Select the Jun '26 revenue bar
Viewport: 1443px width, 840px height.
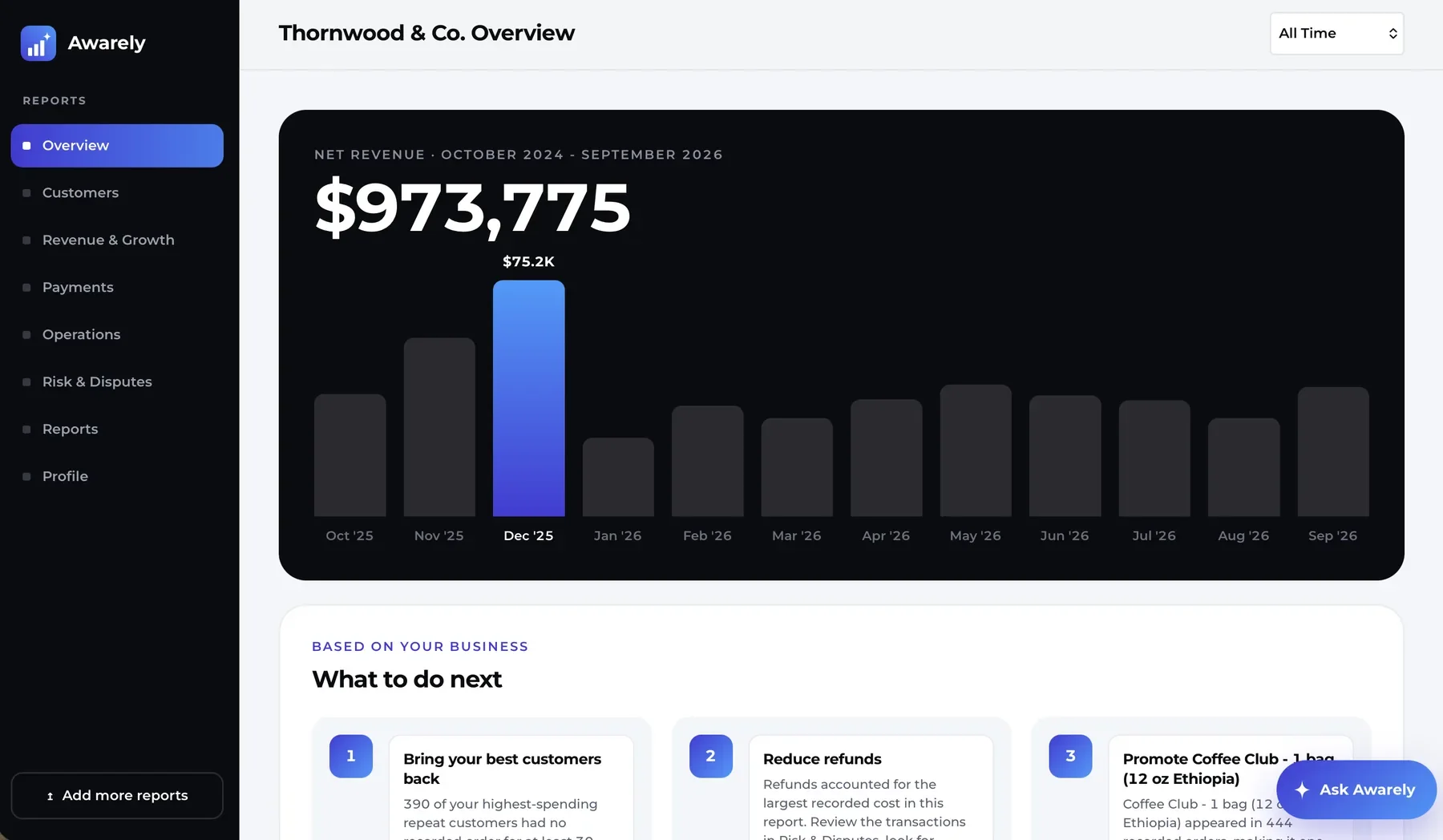point(1065,456)
